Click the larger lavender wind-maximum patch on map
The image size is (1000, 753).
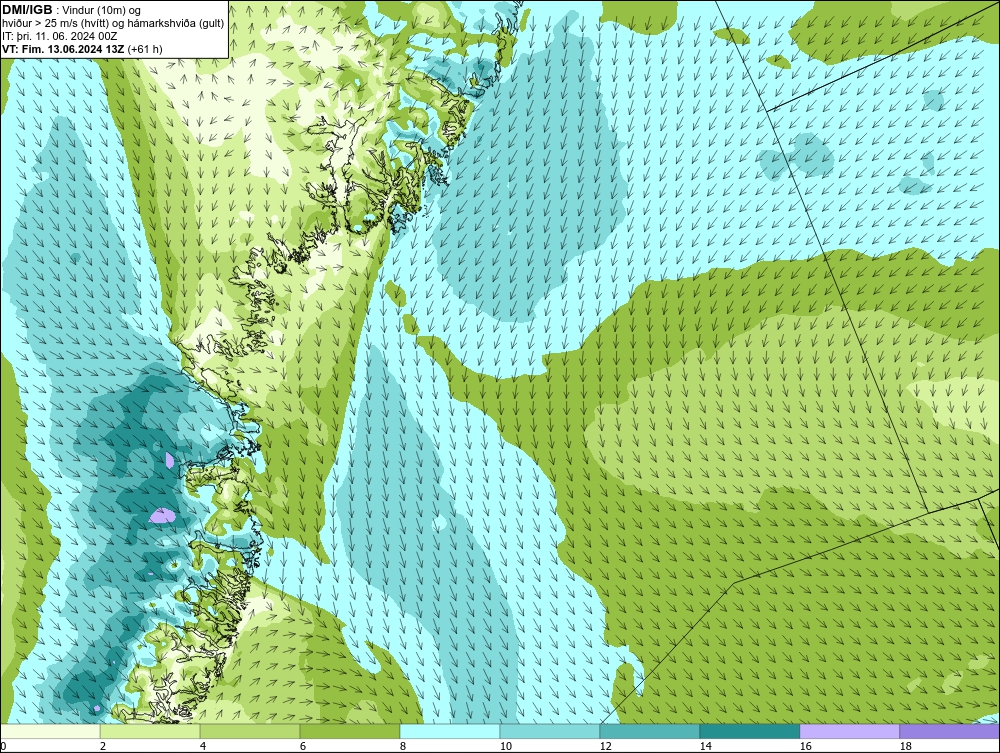click(162, 515)
